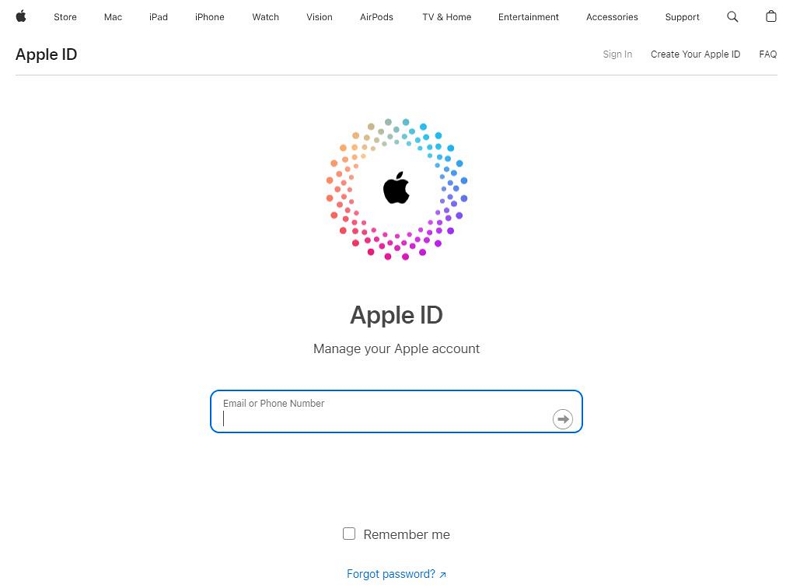Open the shopping bag icon

click(771, 16)
